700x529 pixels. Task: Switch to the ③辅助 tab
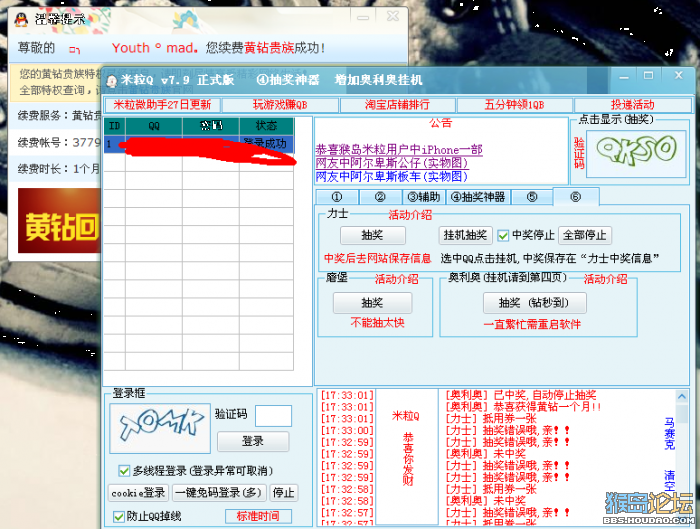tap(424, 197)
